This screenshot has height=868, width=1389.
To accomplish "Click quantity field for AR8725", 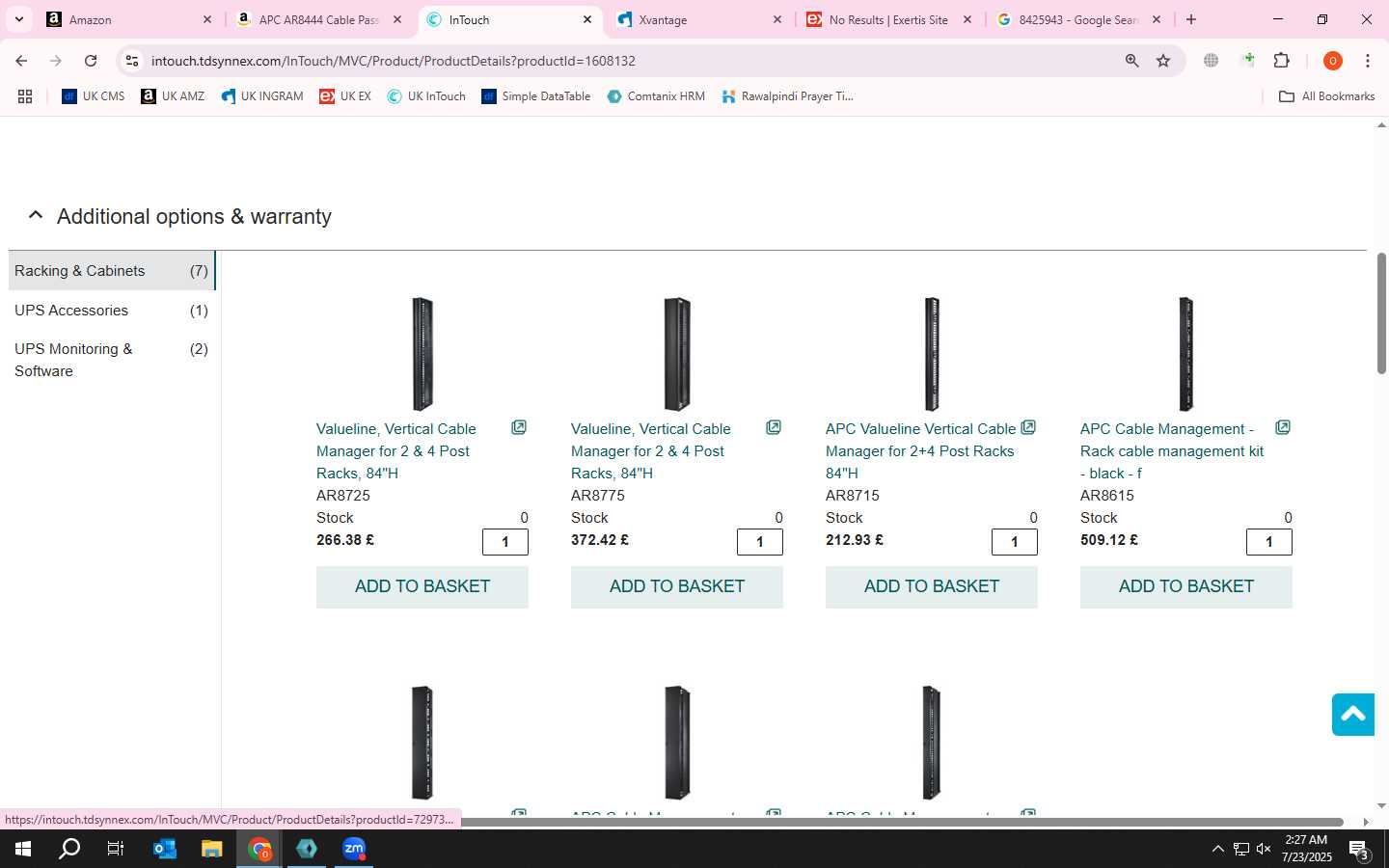I will pos(505,542).
